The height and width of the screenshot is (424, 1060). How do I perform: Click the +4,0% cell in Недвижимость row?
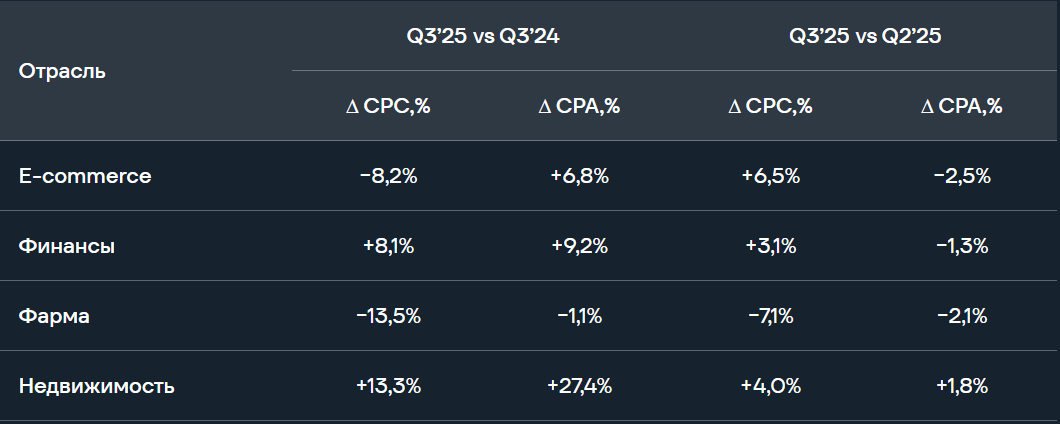click(x=770, y=386)
